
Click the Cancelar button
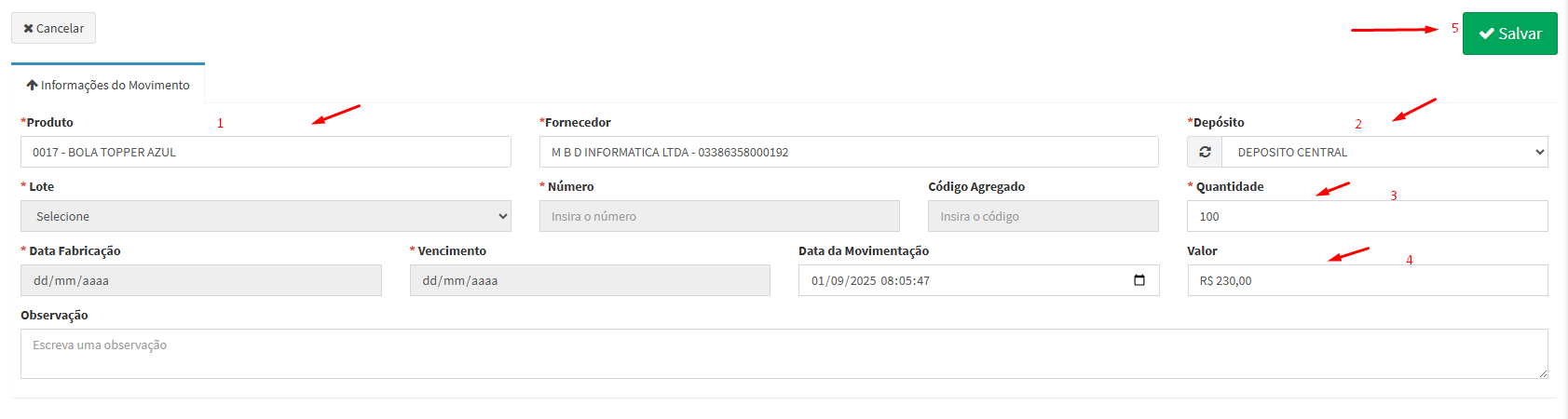coord(53,28)
